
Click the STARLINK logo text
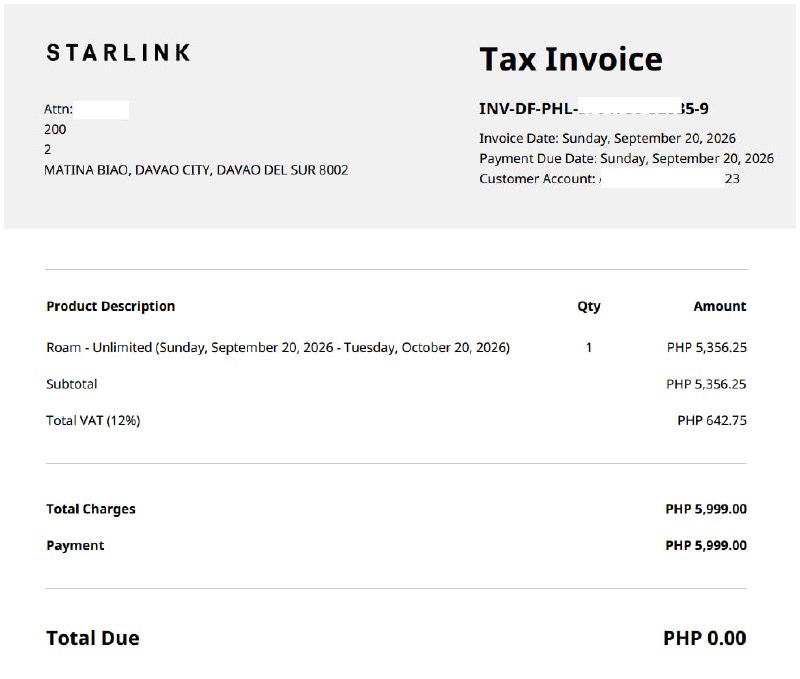(118, 53)
